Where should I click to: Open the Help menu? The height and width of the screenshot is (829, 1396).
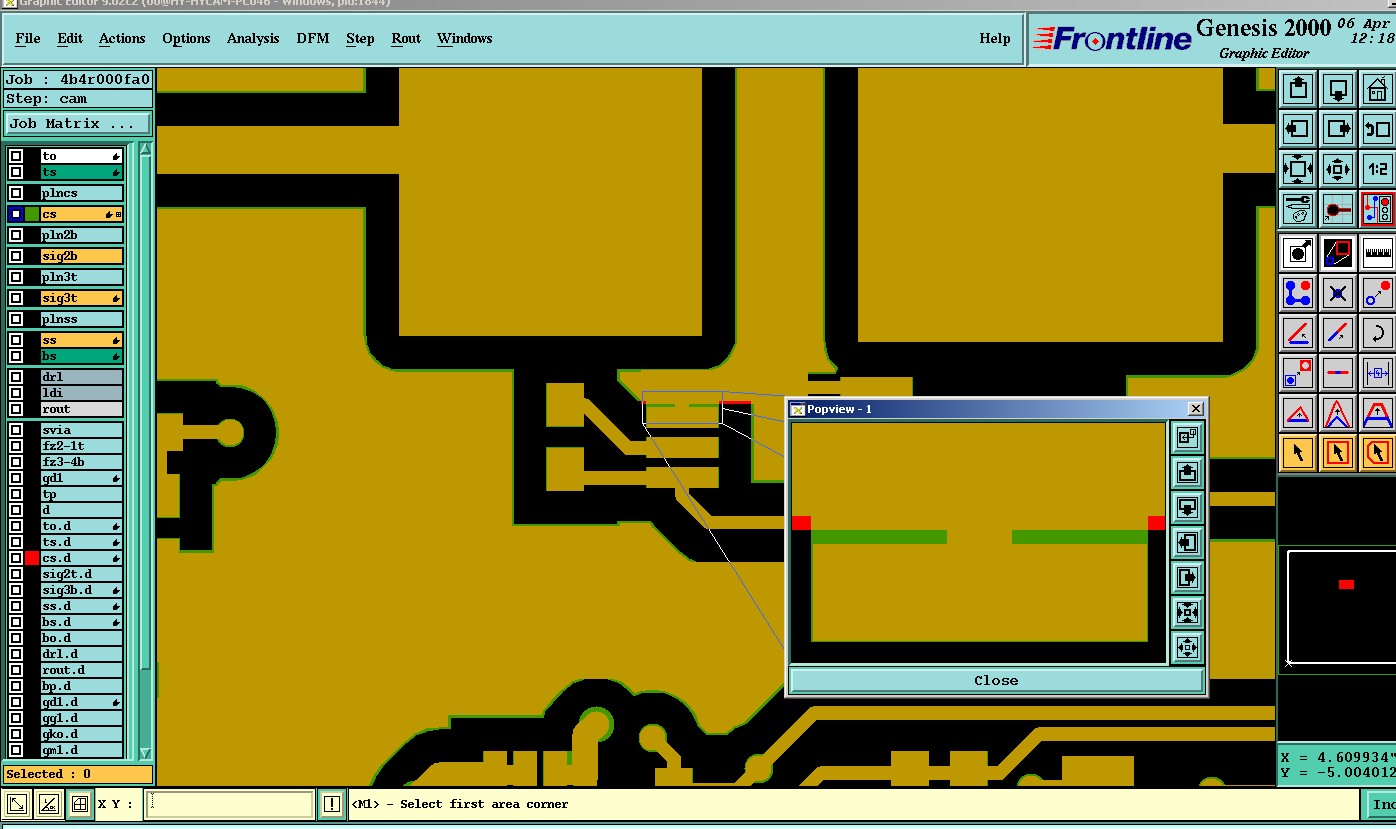(995, 38)
